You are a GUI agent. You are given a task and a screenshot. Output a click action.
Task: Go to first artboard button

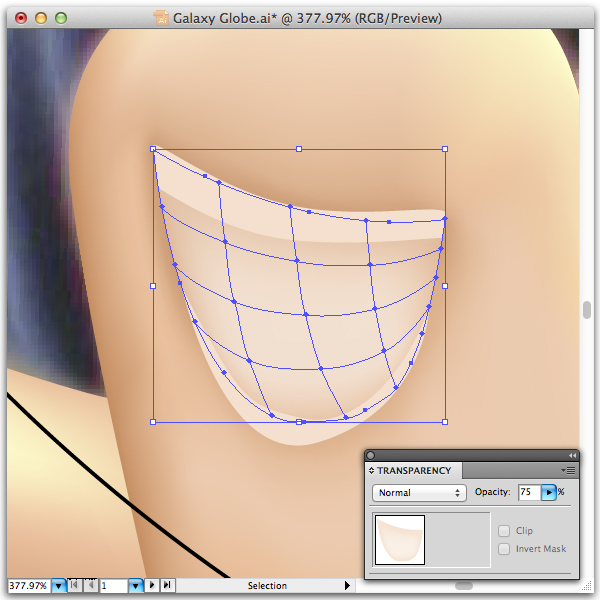[75, 585]
